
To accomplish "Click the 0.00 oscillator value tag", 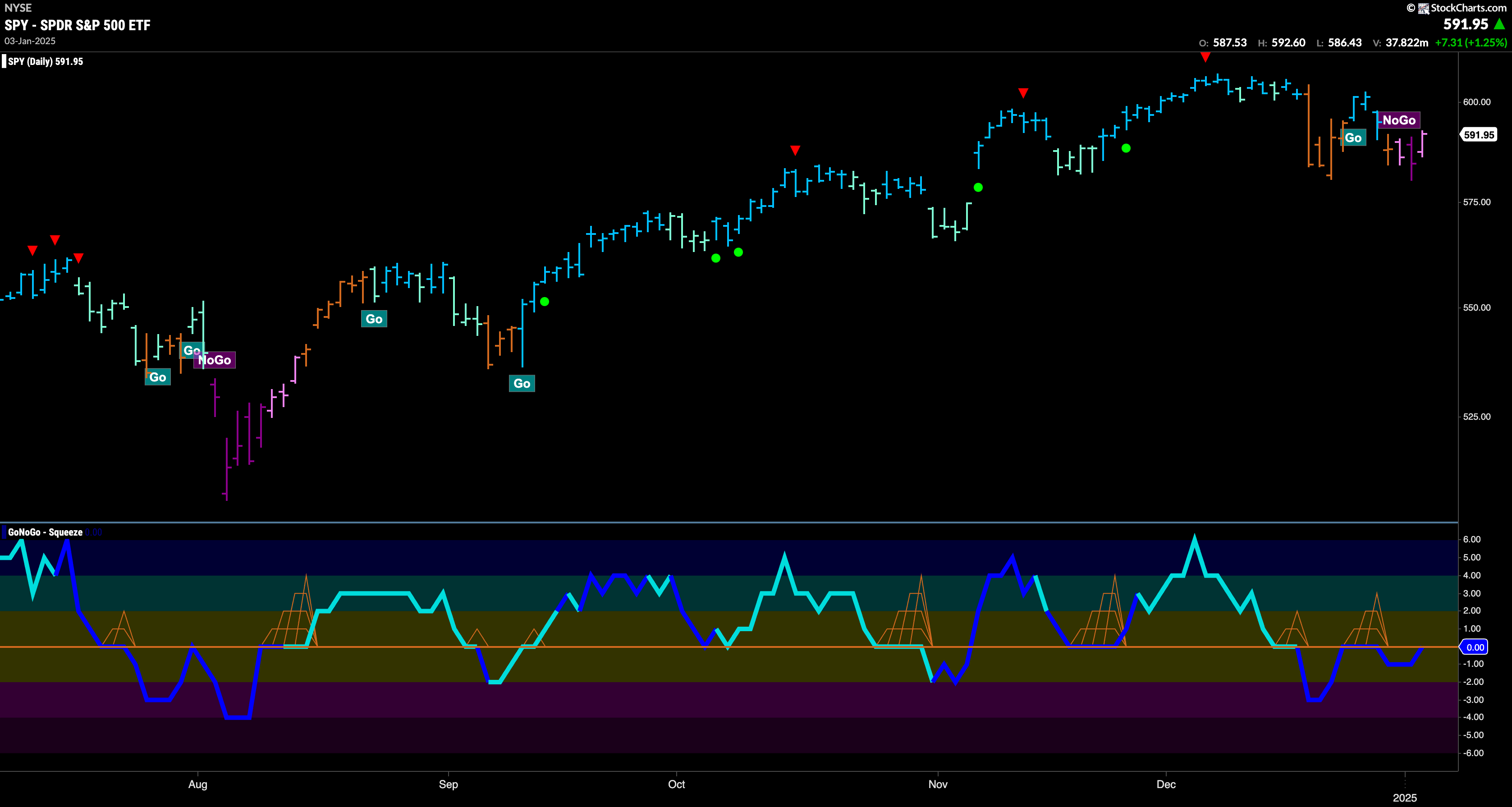I will click(1475, 647).
